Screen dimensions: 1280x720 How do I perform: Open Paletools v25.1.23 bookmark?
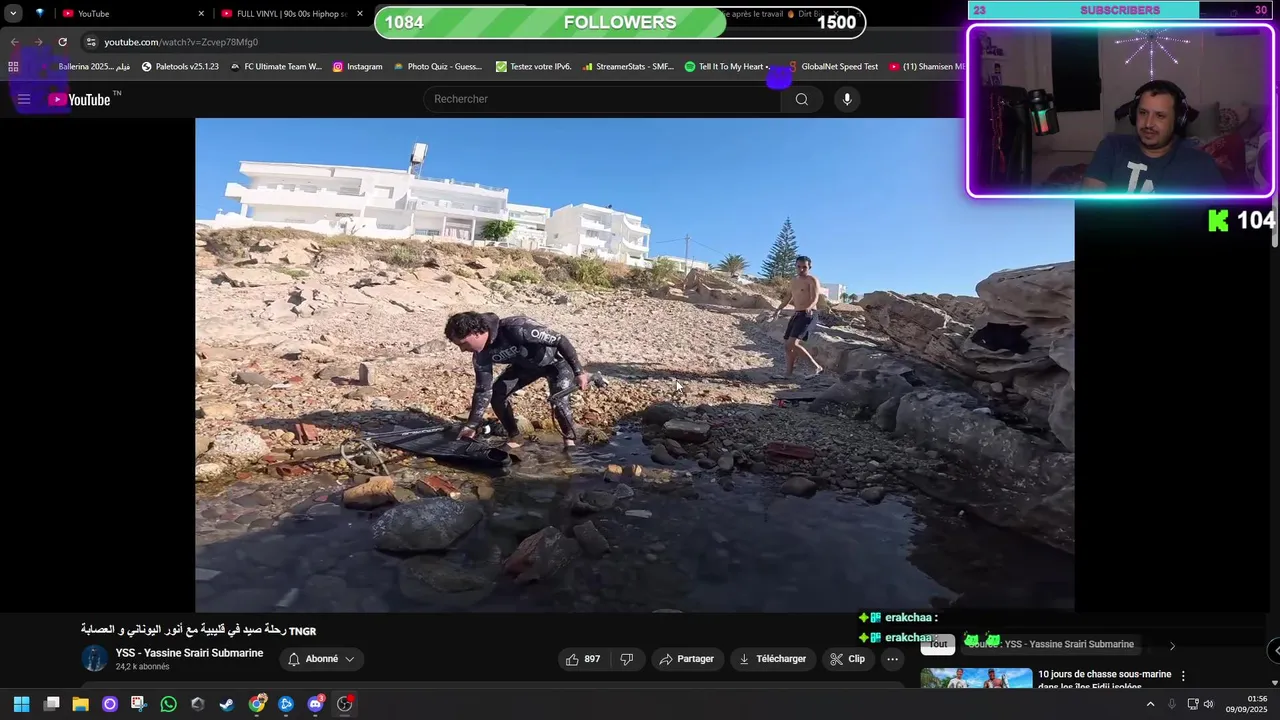tap(180, 67)
